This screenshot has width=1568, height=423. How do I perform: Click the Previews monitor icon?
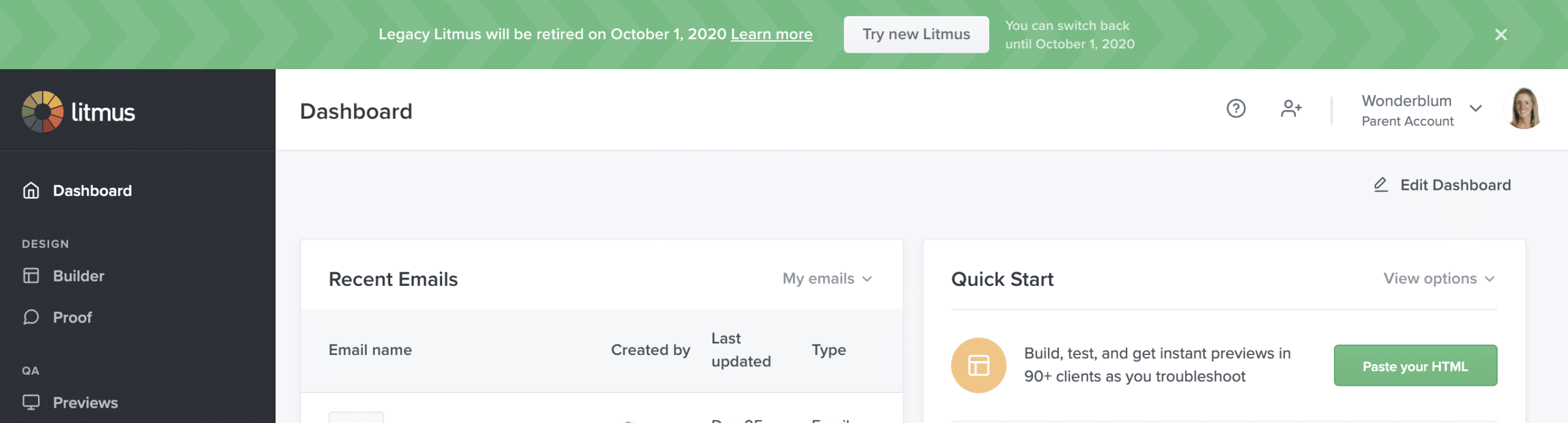(x=31, y=402)
